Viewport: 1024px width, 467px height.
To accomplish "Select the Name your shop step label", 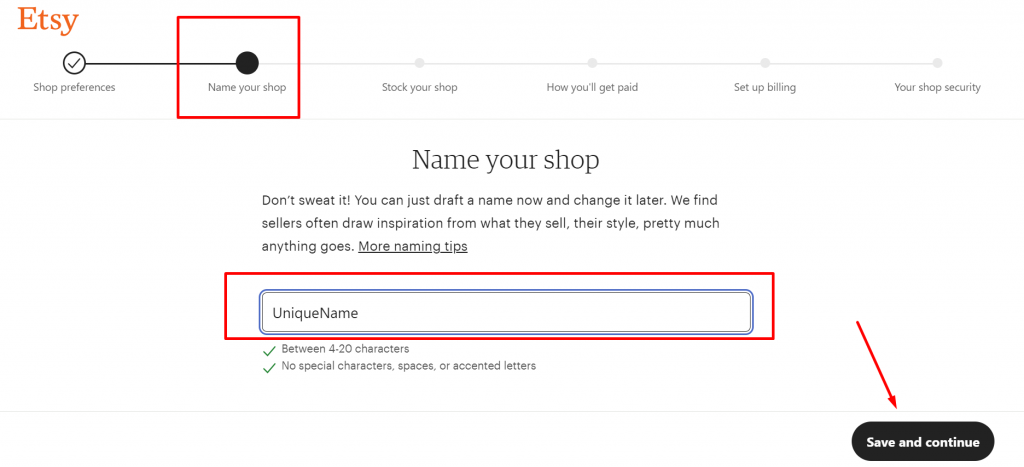I will [247, 87].
